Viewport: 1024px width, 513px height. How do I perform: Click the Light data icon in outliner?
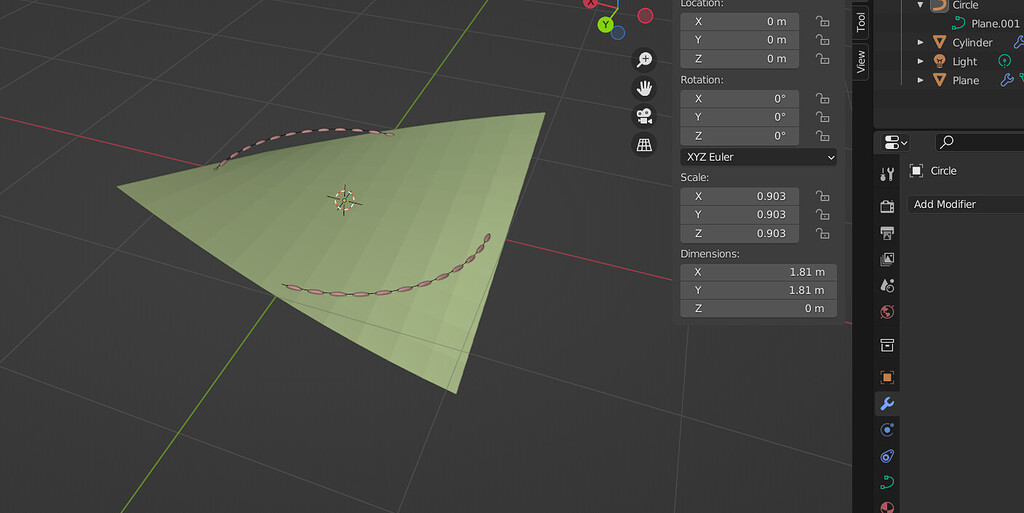coord(1004,61)
